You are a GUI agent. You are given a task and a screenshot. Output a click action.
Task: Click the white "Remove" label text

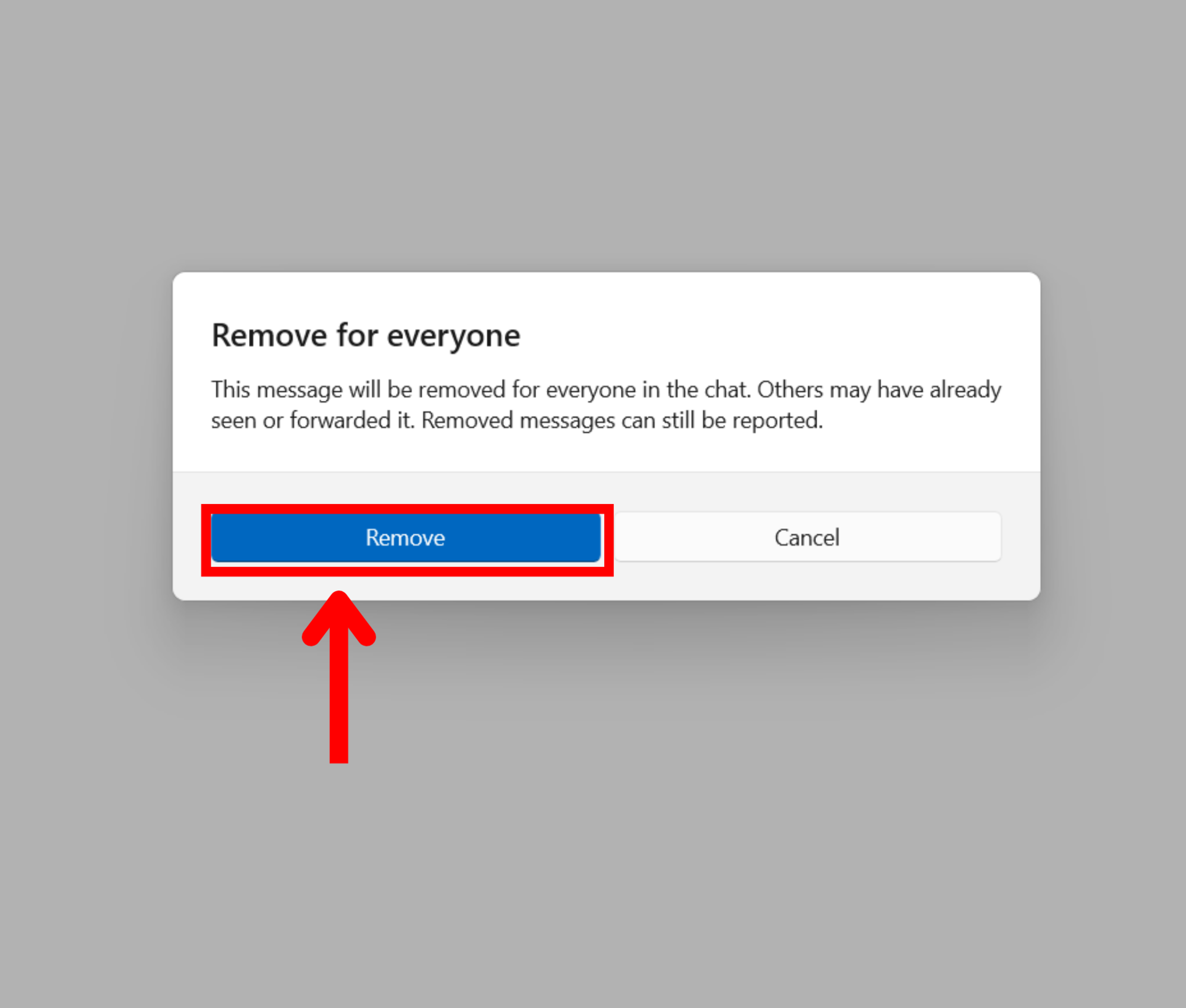pyautogui.click(x=405, y=537)
